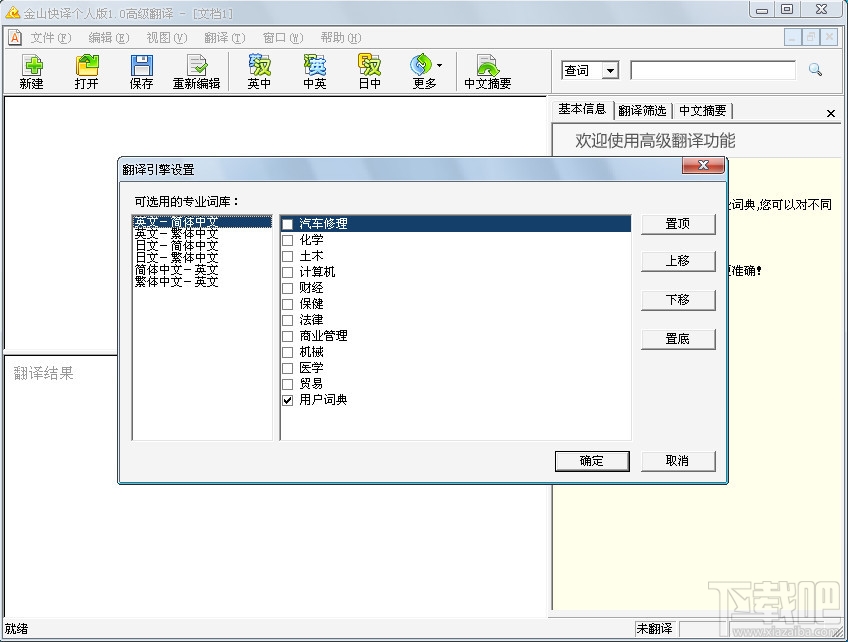
Task: Open the 文件 menu
Action: (51, 38)
